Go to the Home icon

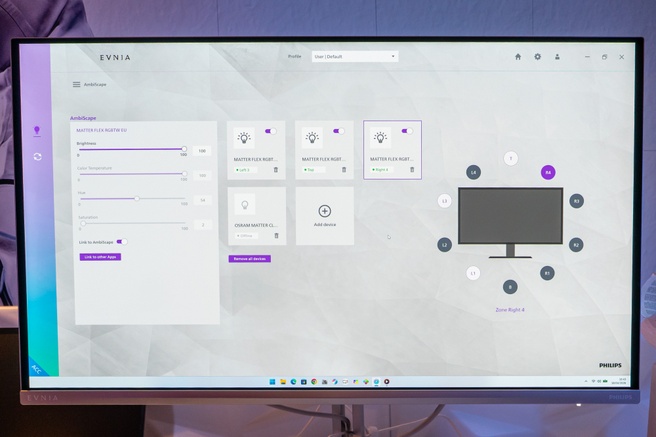pos(518,56)
